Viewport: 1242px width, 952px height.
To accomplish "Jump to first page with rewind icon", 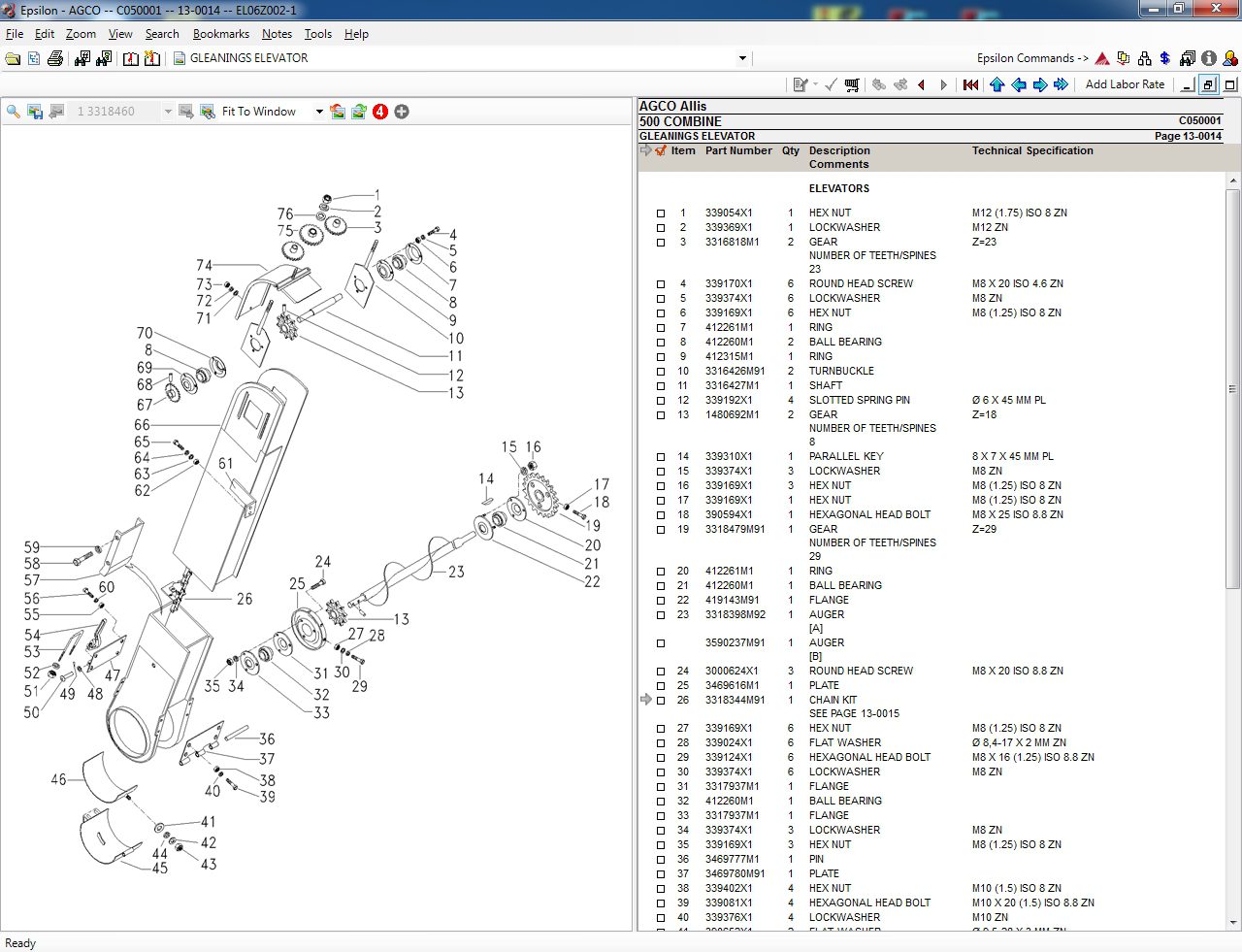I will pos(969,85).
